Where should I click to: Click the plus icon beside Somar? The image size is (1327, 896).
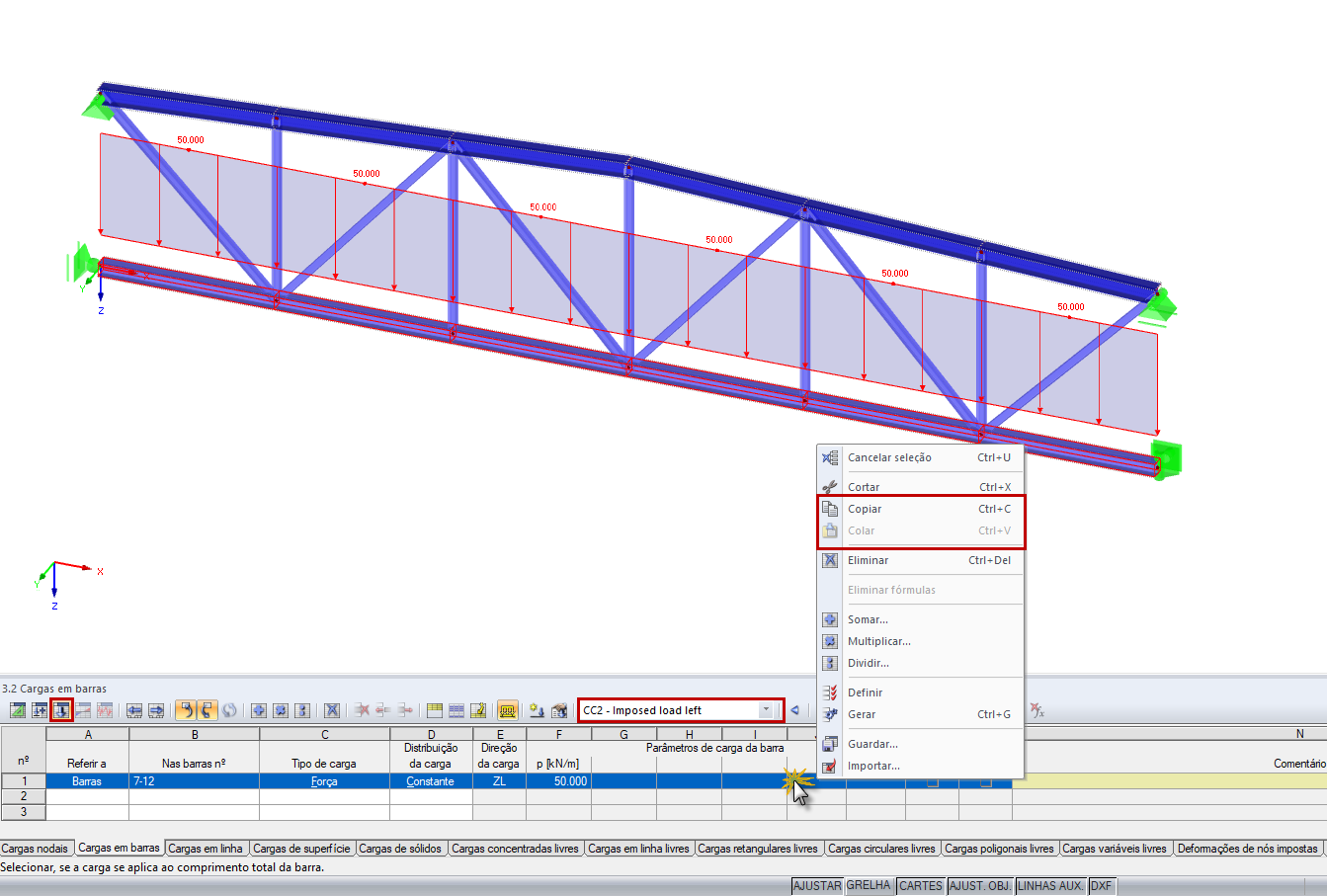pos(830,619)
